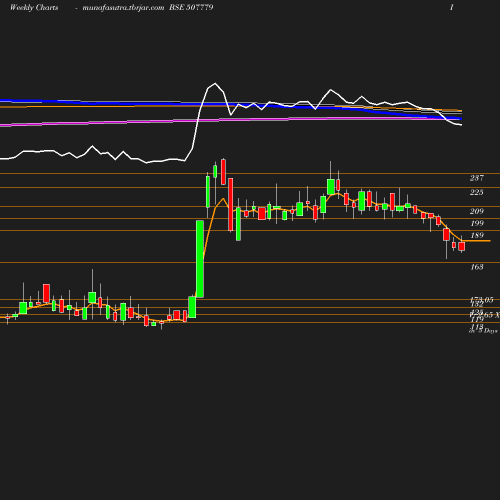Click the 'munafasutra.tbrjar.com' watermark text

(x=123, y=7)
